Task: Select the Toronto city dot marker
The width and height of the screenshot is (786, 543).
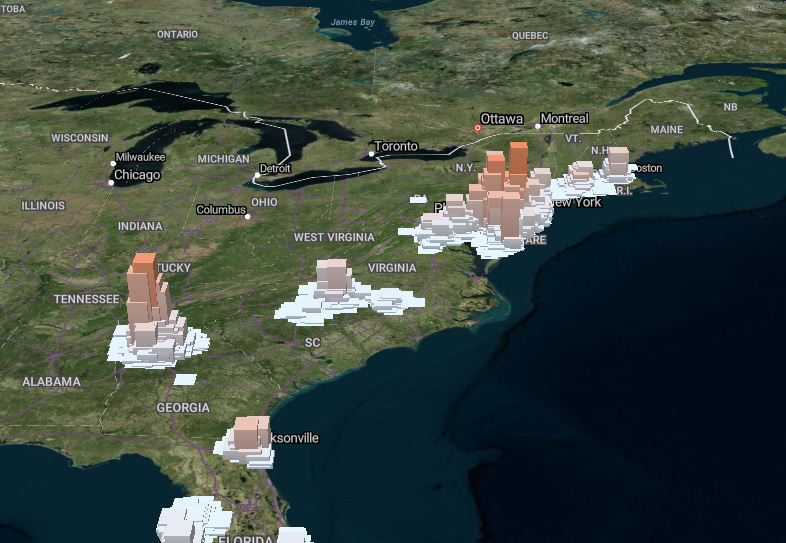Action: (371, 154)
